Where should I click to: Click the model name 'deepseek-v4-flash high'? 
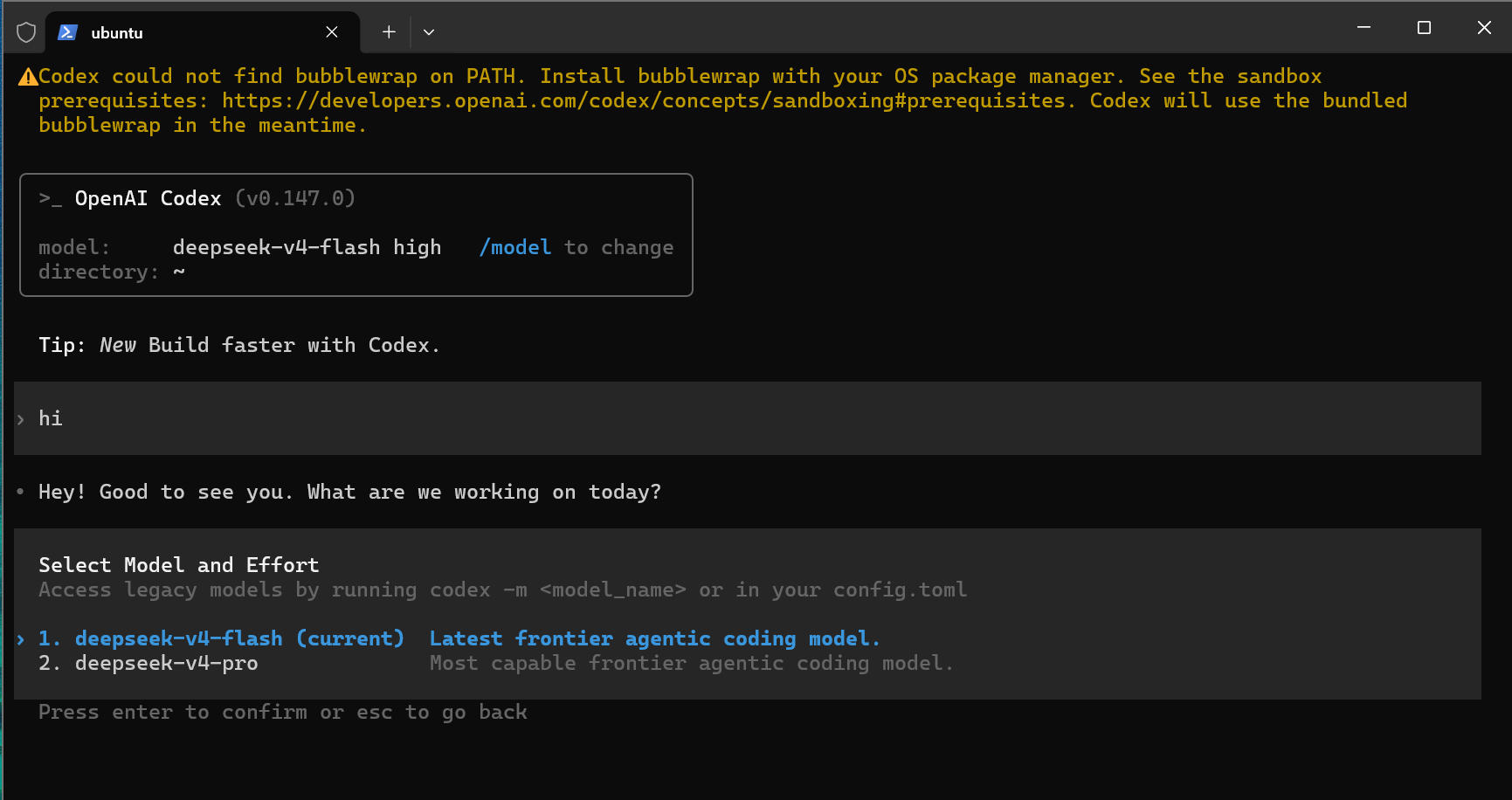click(x=307, y=247)
